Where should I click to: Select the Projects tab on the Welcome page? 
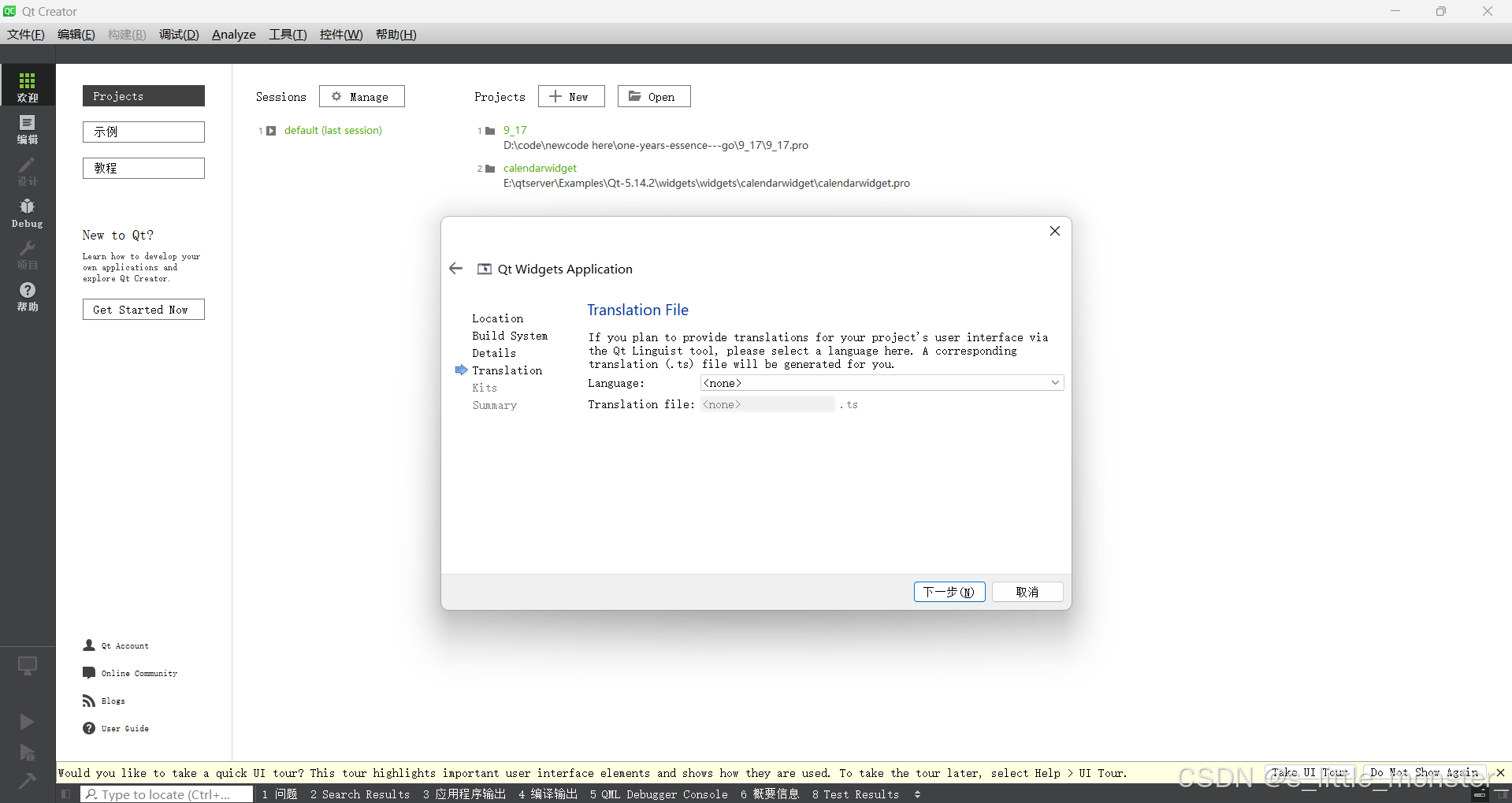[143, 95]
